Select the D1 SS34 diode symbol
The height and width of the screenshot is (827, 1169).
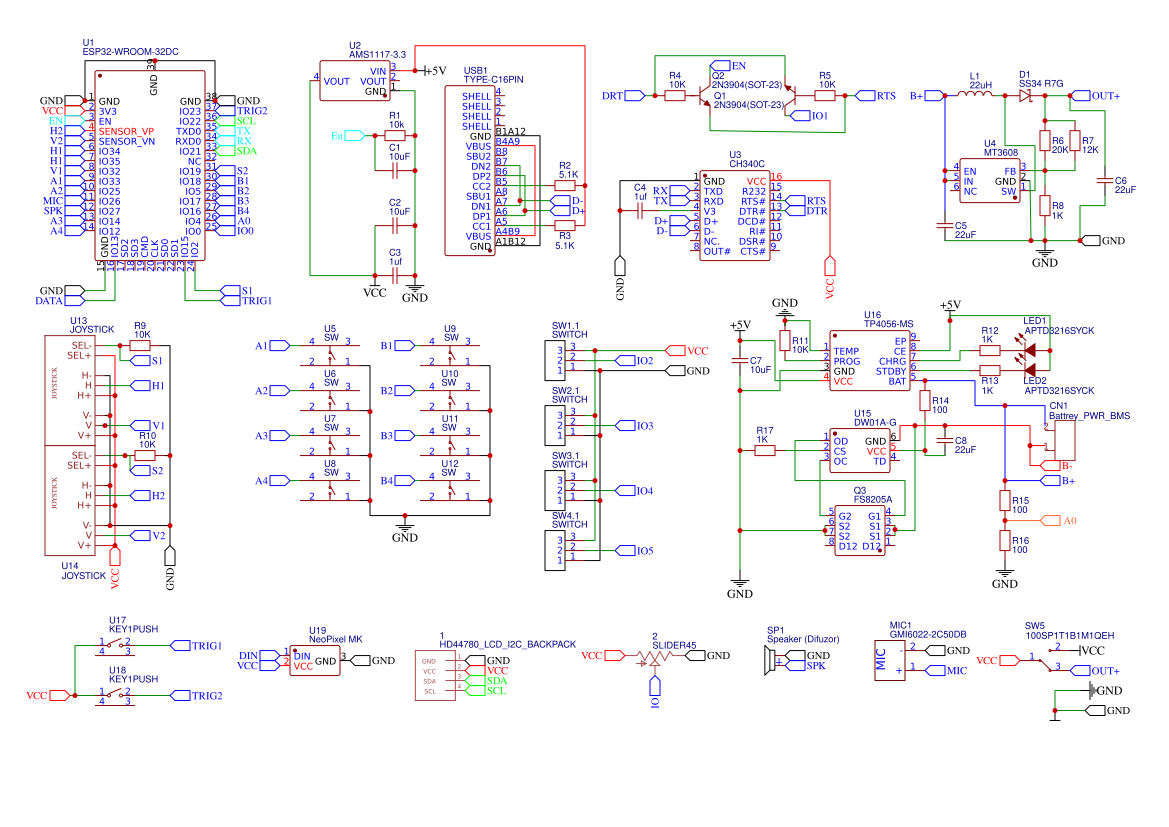click(1026, 95)
